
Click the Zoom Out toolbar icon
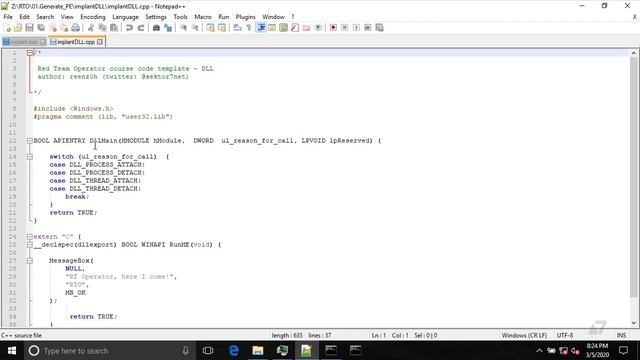pyautogui.click(x=195, y=28)
